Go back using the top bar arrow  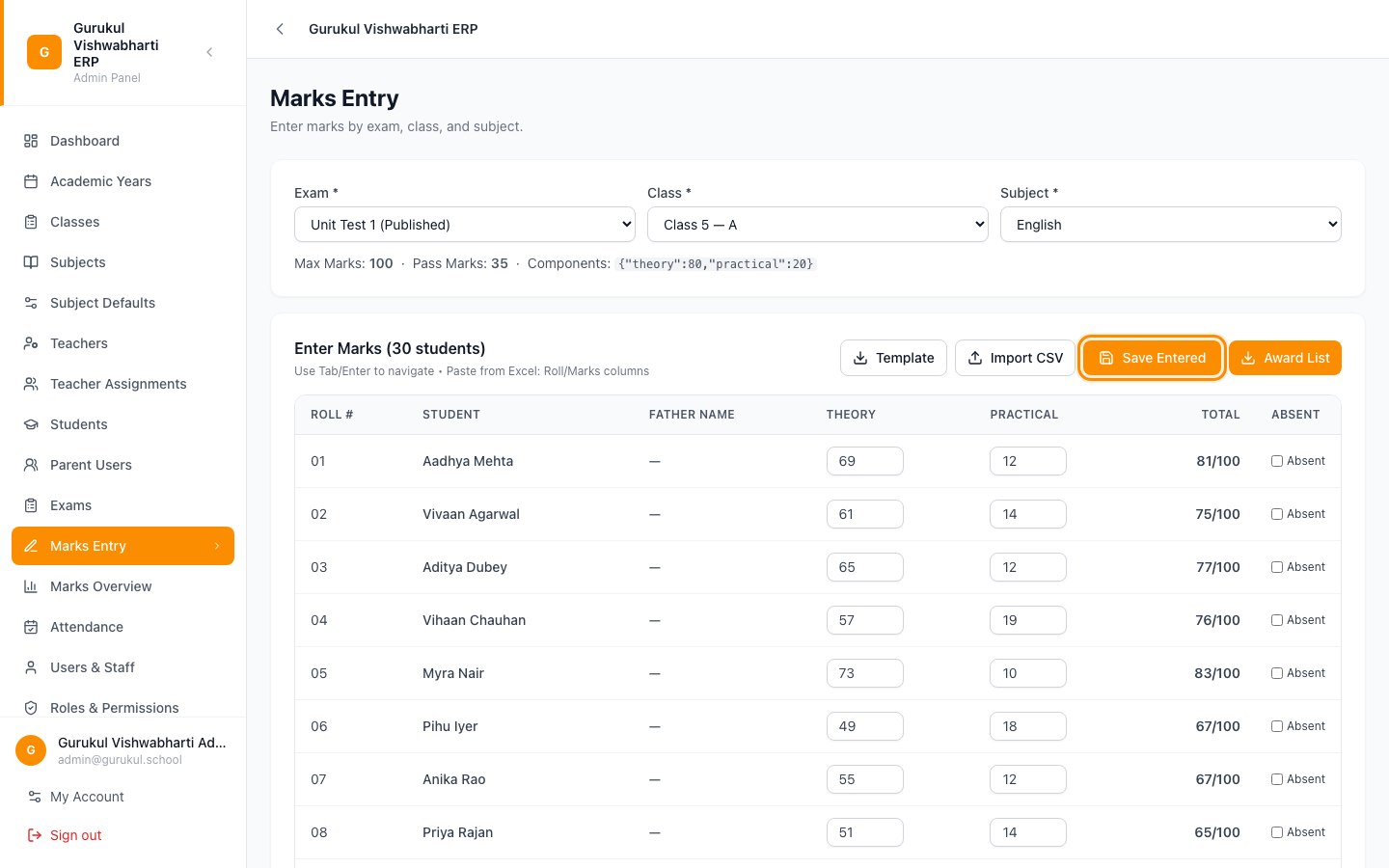(x=280, y=29)
